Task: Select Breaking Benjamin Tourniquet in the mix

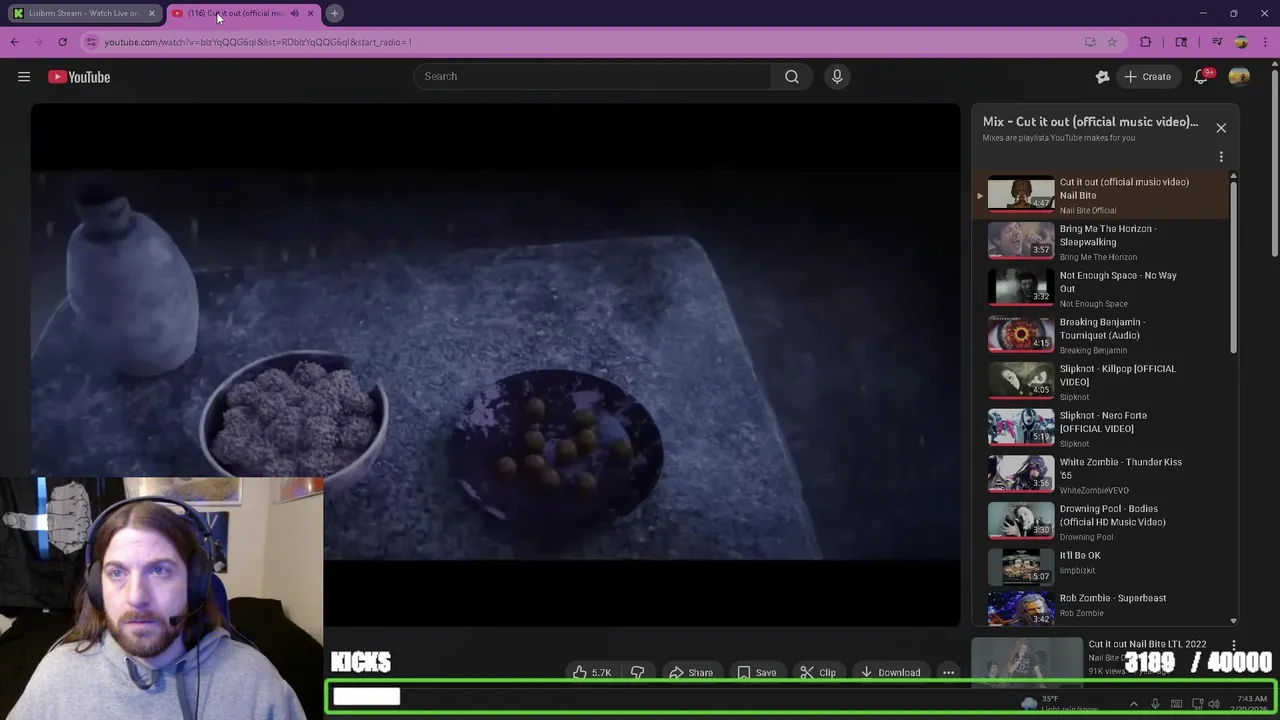Action: click(1100, 335)
